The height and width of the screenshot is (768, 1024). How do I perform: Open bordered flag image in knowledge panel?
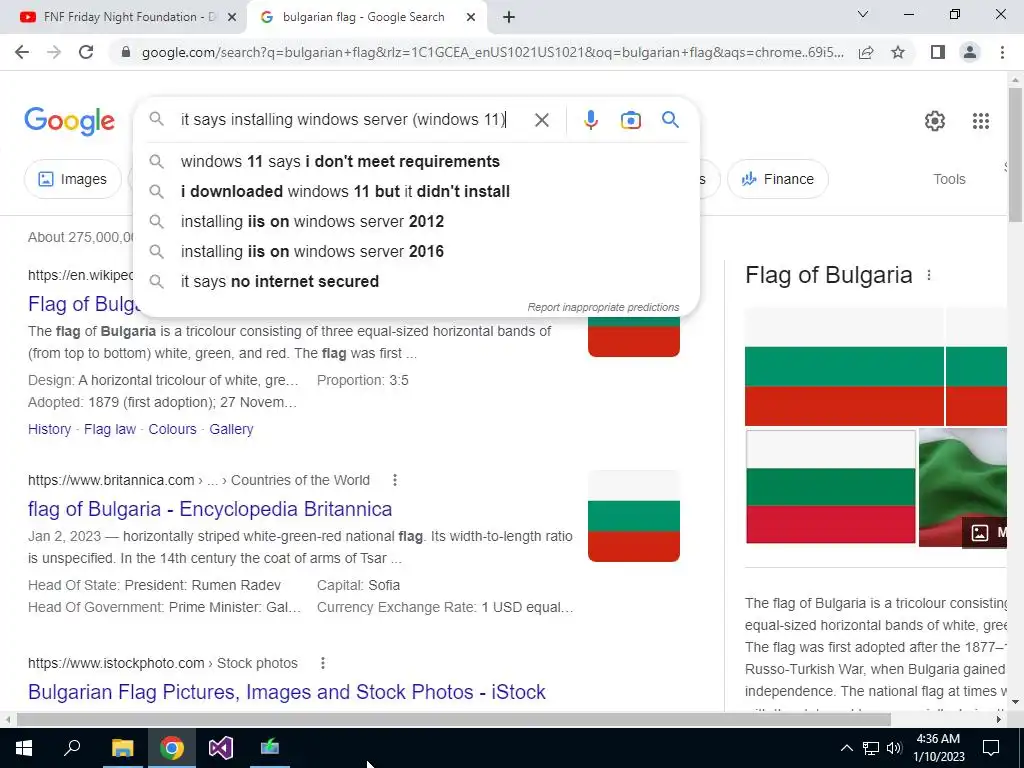pos(830,487)
